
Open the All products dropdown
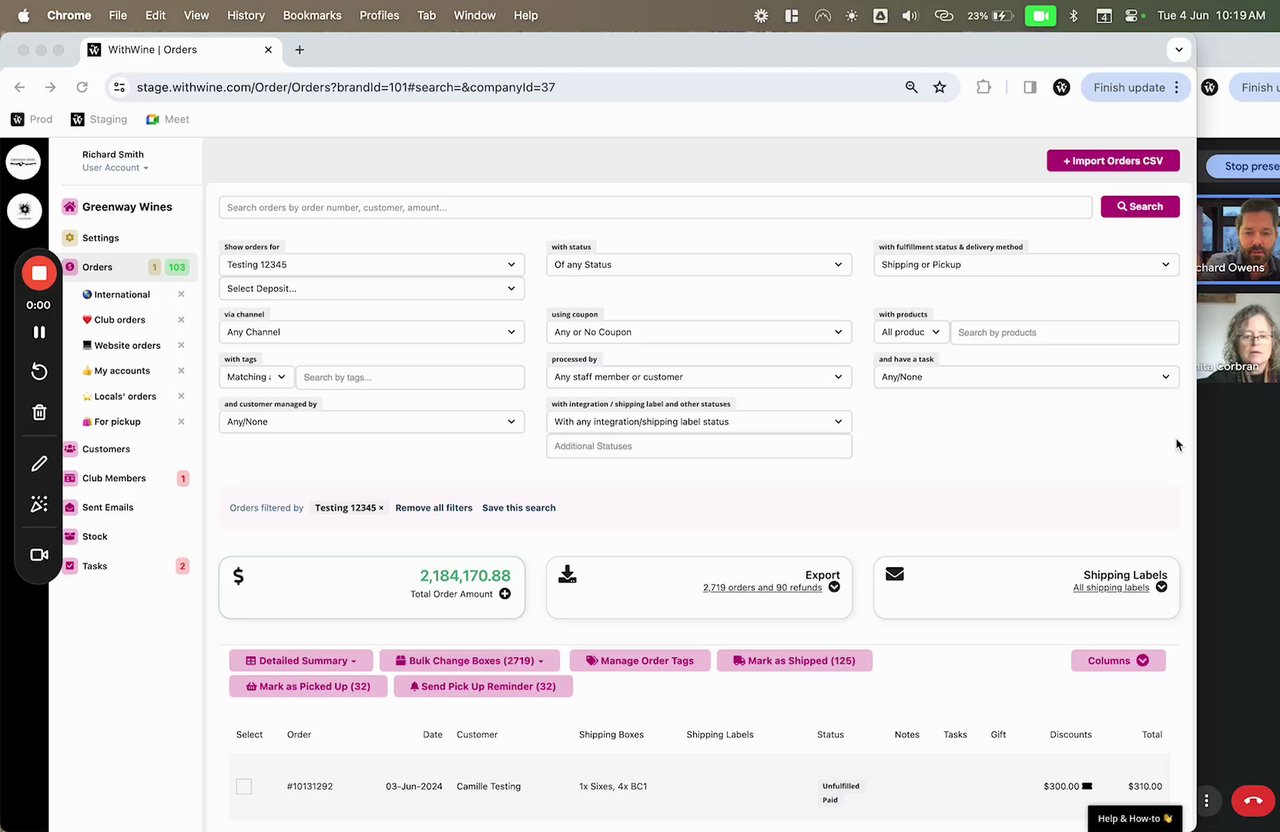[911, 332]
